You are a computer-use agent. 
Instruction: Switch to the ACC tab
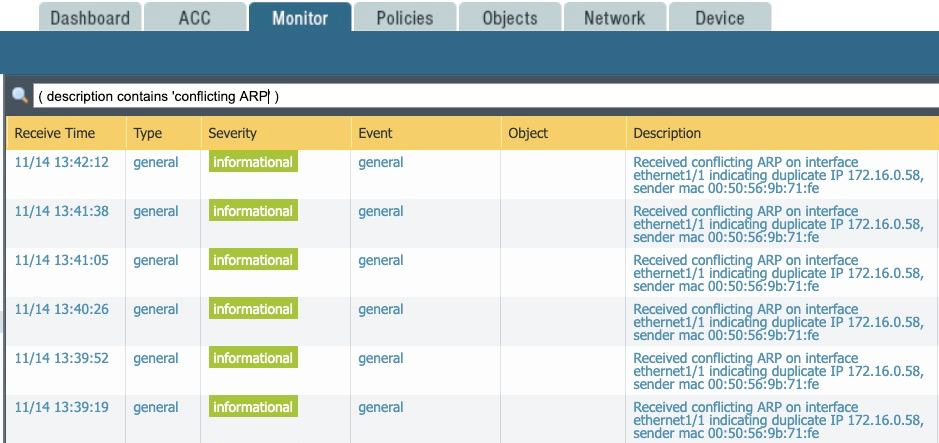195,18
